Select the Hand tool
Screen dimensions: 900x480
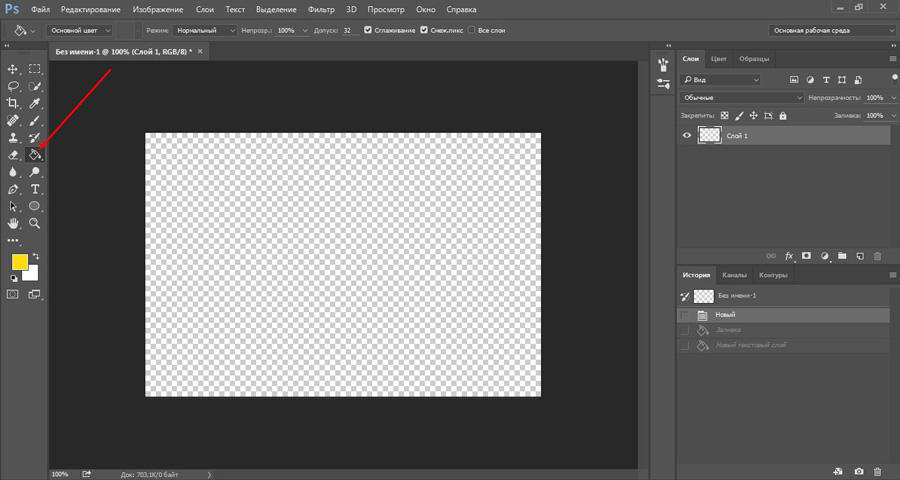pyautogui.click(x=13, y=223)
